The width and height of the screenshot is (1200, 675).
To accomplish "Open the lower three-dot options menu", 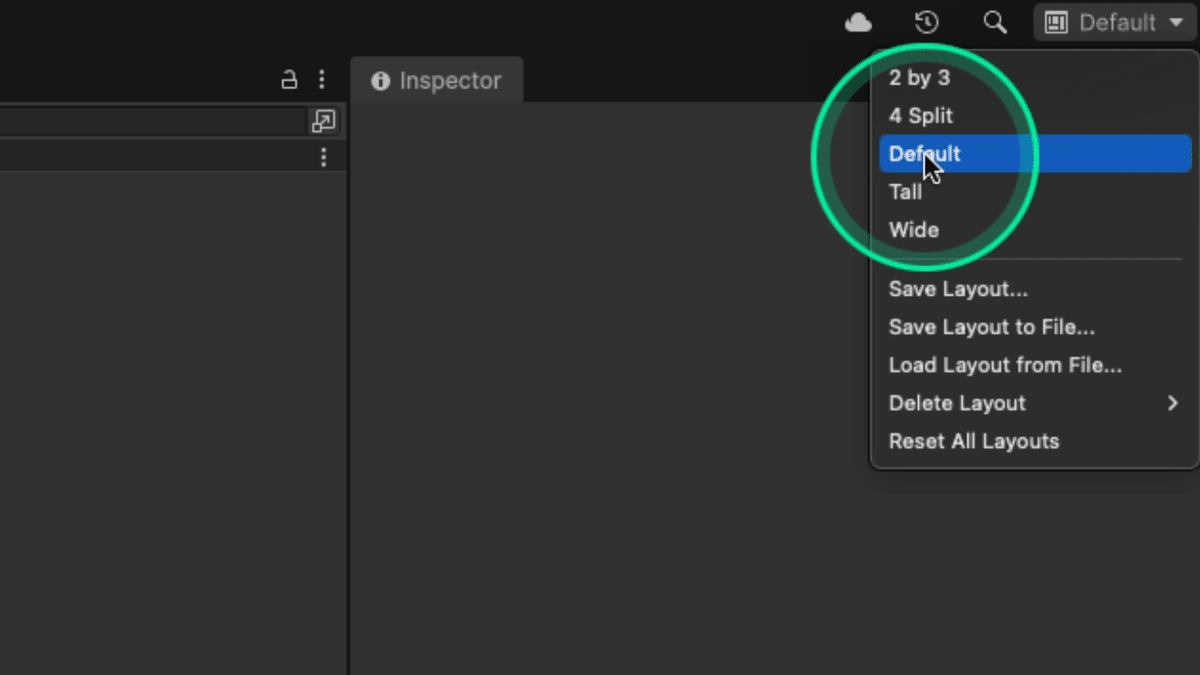I will pos(323,158).
